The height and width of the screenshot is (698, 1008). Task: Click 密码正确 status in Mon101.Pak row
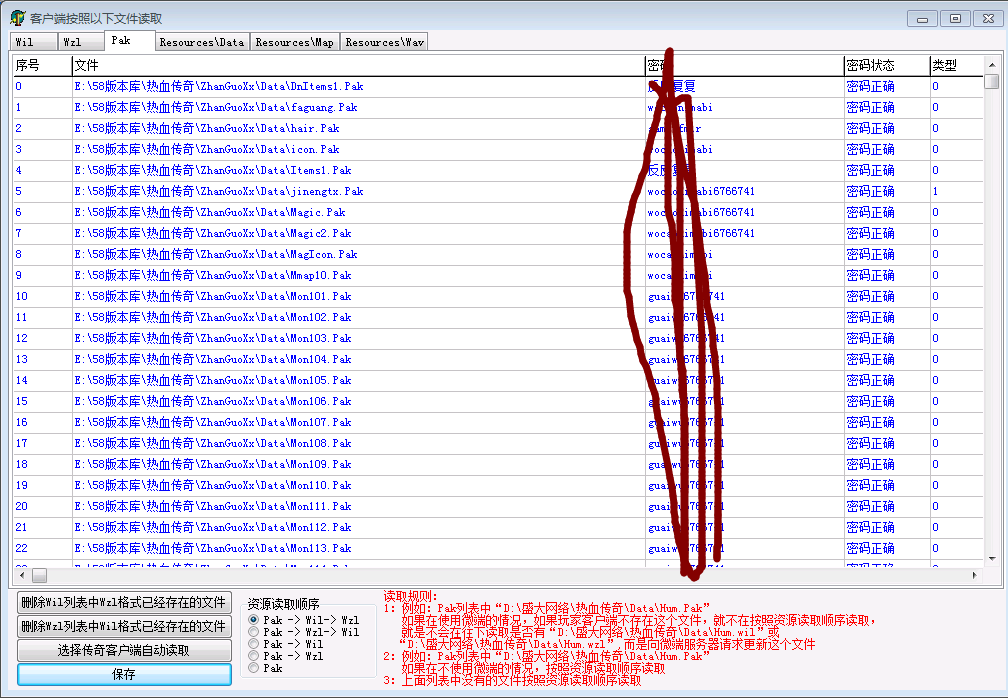870,296
